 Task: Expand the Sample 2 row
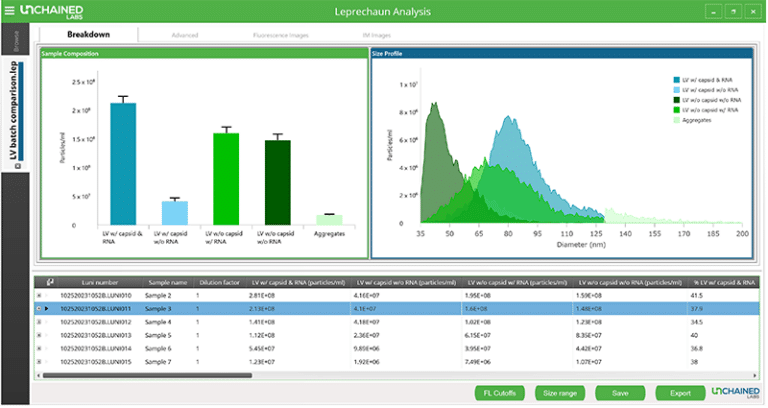click(x=40, y=296)
